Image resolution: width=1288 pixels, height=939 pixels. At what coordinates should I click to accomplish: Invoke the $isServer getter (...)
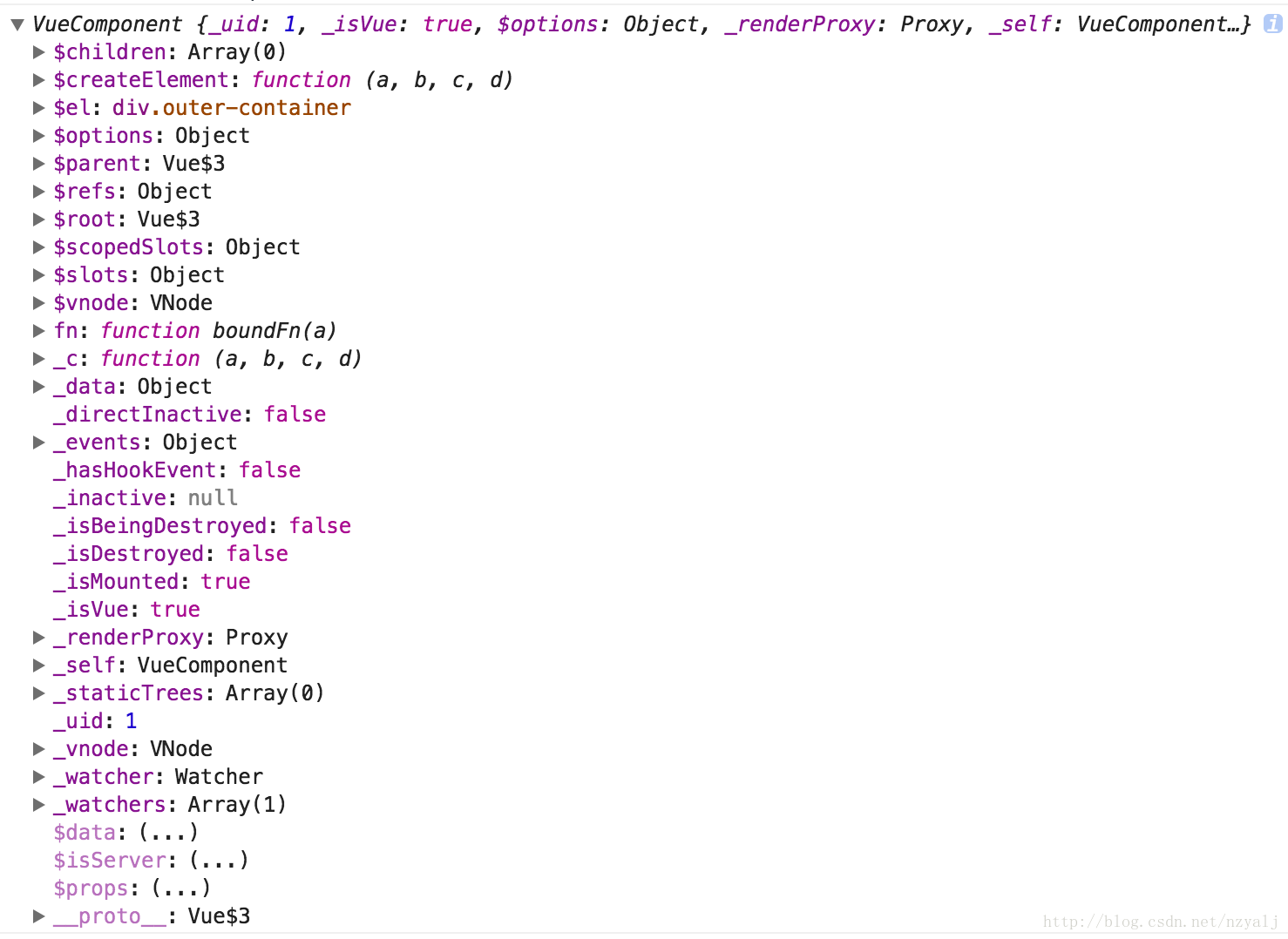(x=219, y=861)
